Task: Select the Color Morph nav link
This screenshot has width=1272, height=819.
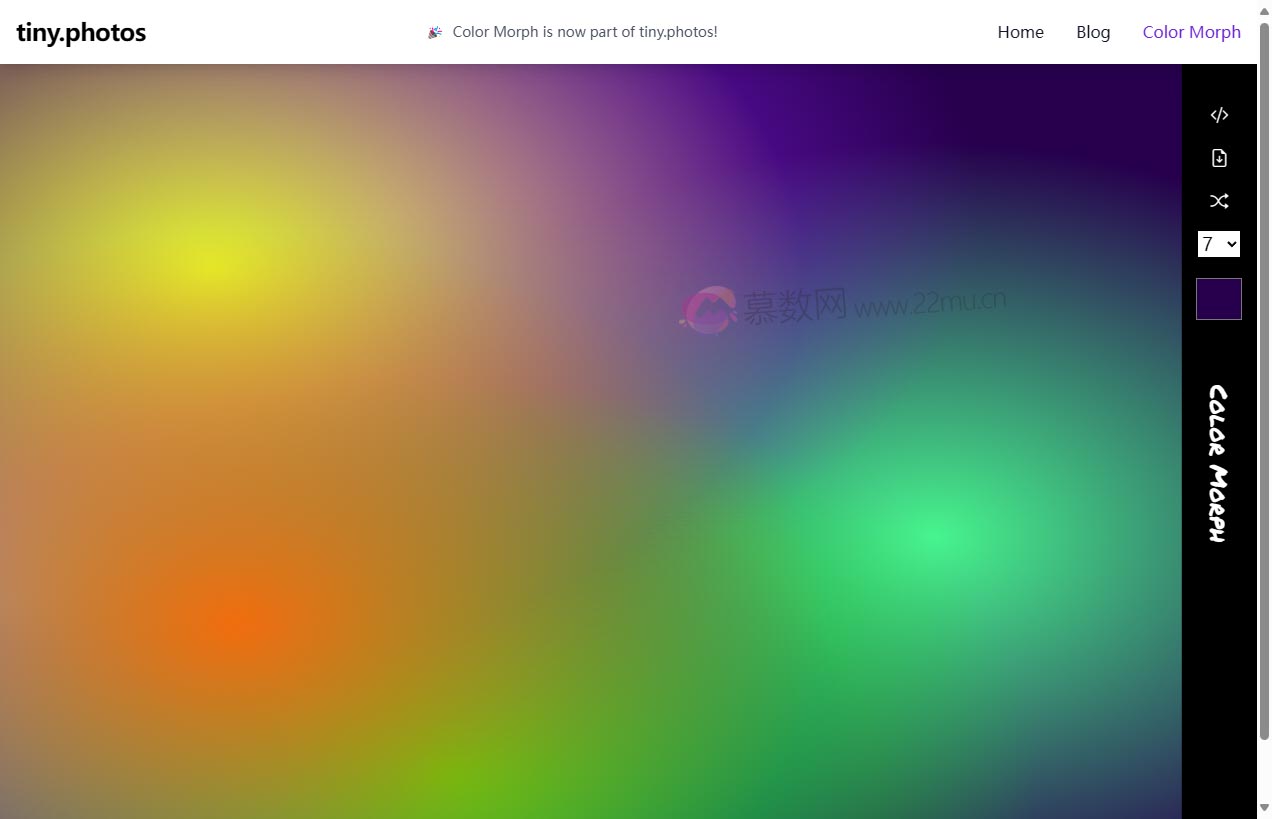Action: [1191, 32]
